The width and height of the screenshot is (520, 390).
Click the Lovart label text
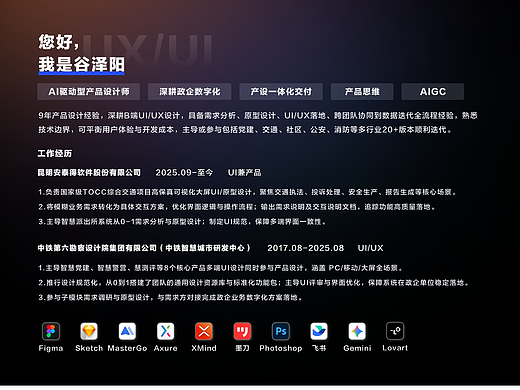[x=395, y=348]
